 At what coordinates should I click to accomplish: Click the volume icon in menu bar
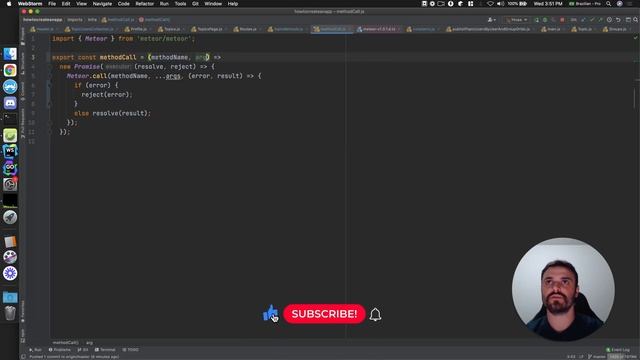[500, 4]
